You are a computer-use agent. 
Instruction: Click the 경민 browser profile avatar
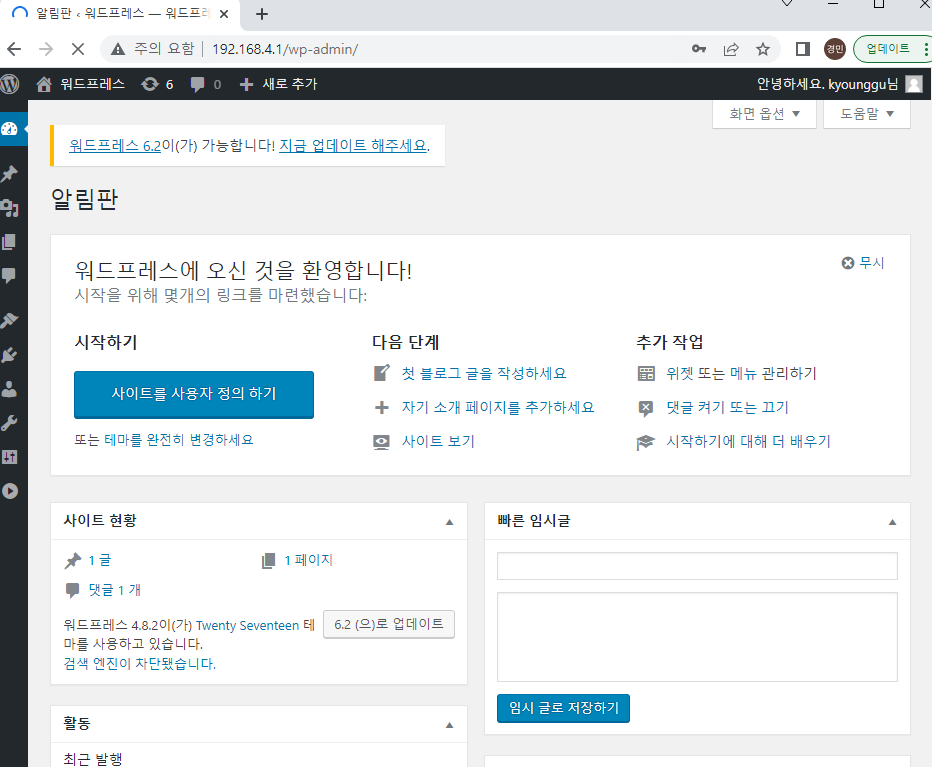pyautogui.click(x=835, y=49)
